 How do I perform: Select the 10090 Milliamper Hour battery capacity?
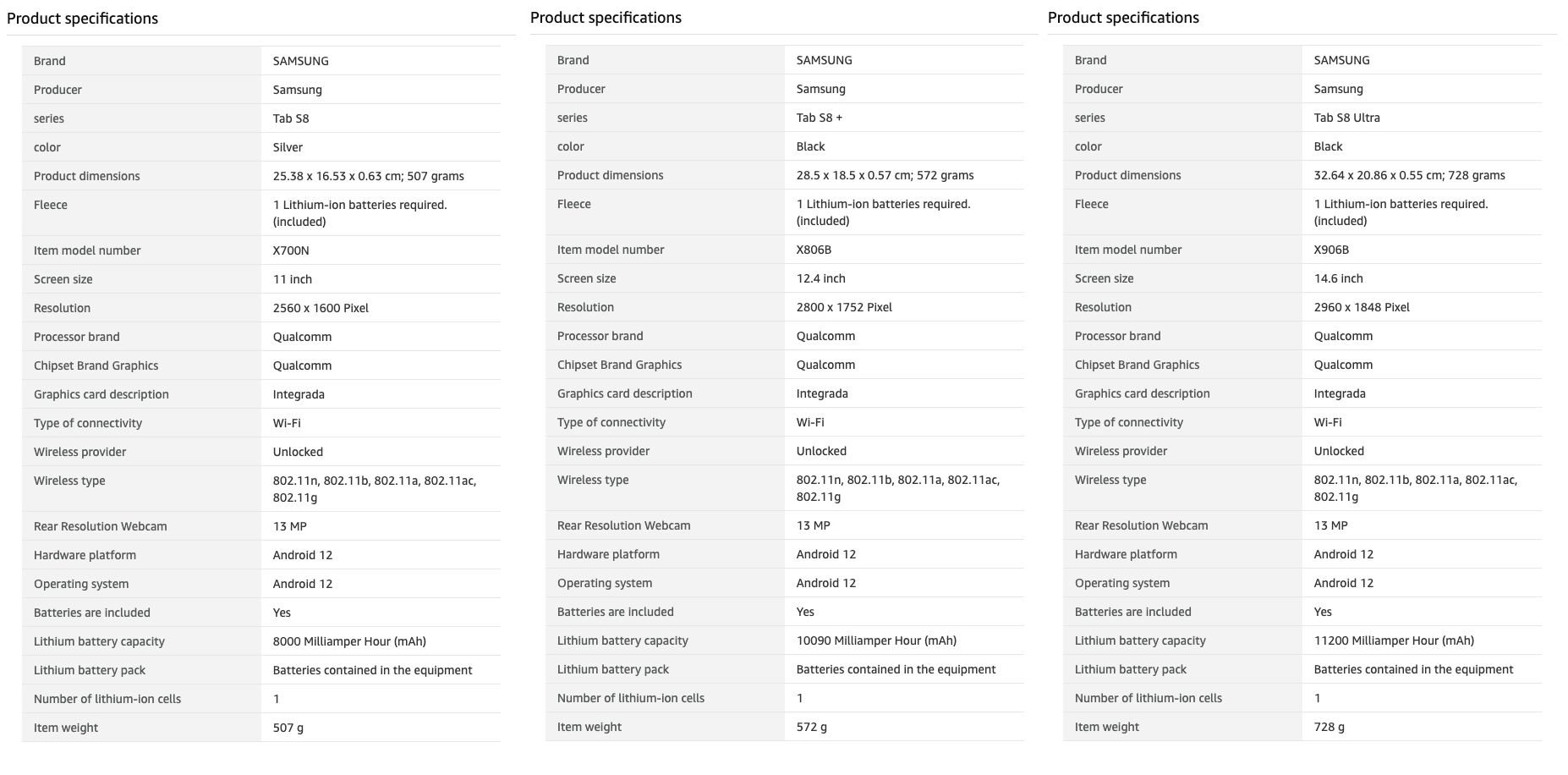[876, 640]
